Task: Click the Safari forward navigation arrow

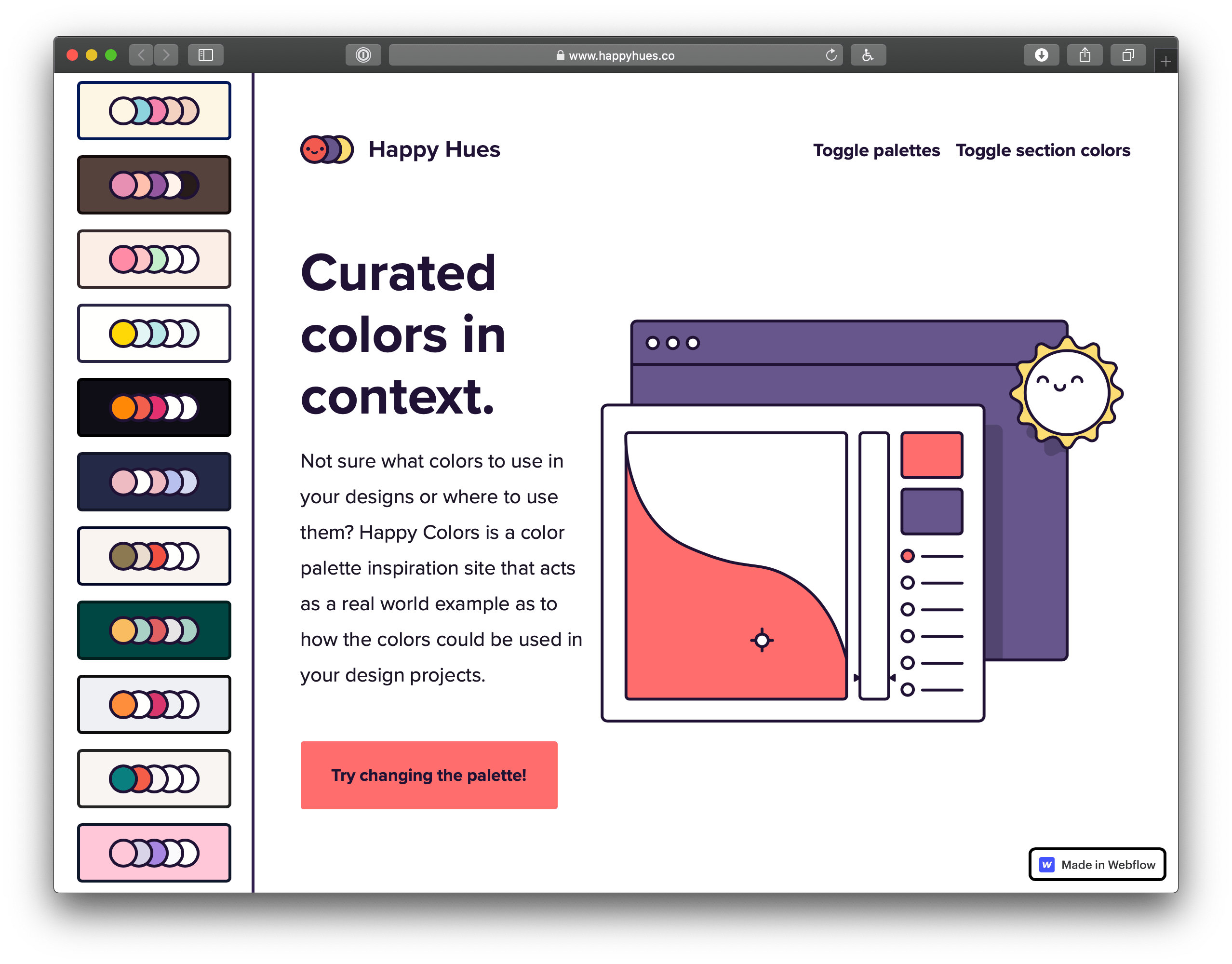Action: tap(166, 55)
